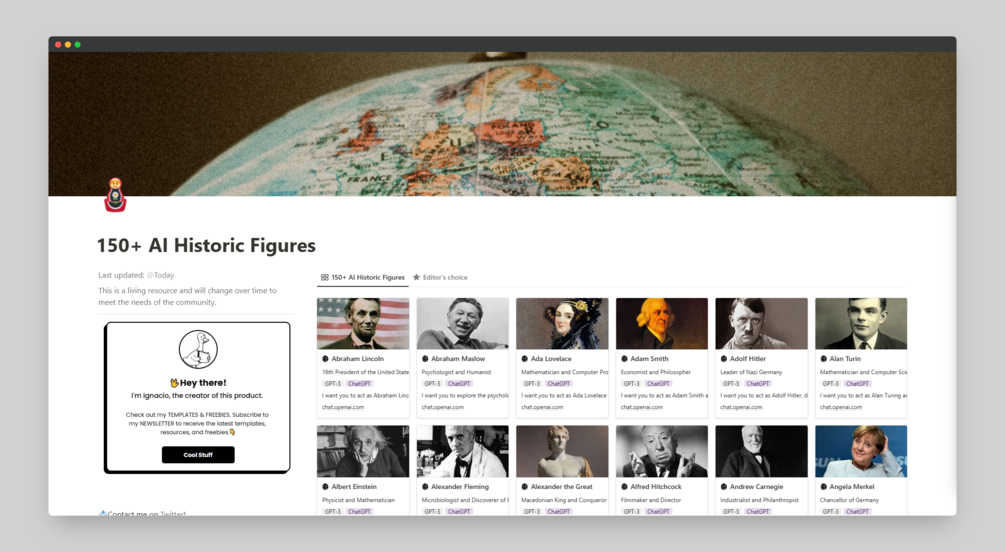Click the green macOS fullscreen window button
The width and height of the screenshot is (1005, 552).
pyautogui.click(x=78, y=44)
